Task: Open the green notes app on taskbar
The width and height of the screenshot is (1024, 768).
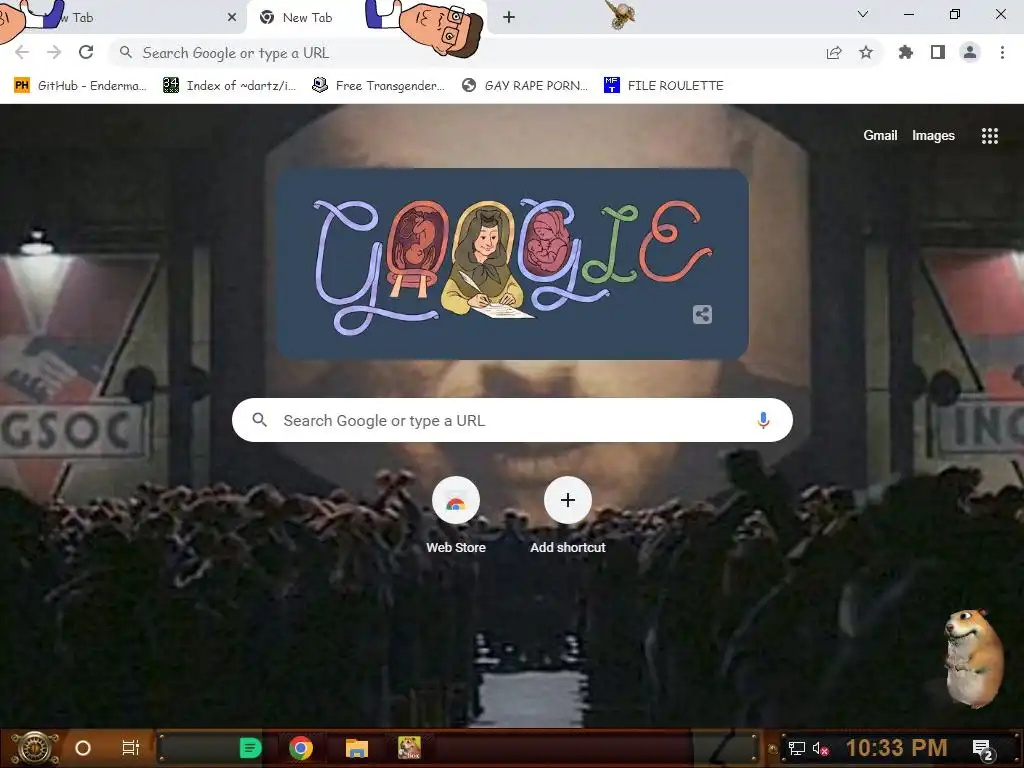Action: point(250,748)
